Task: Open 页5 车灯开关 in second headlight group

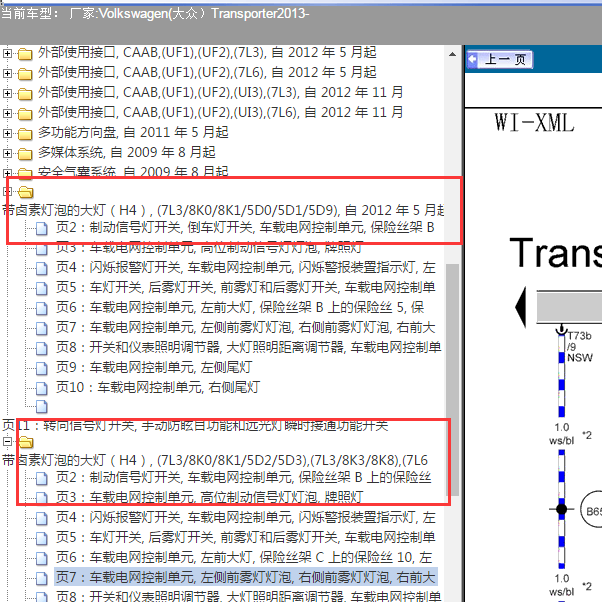Action: point(245,537)
